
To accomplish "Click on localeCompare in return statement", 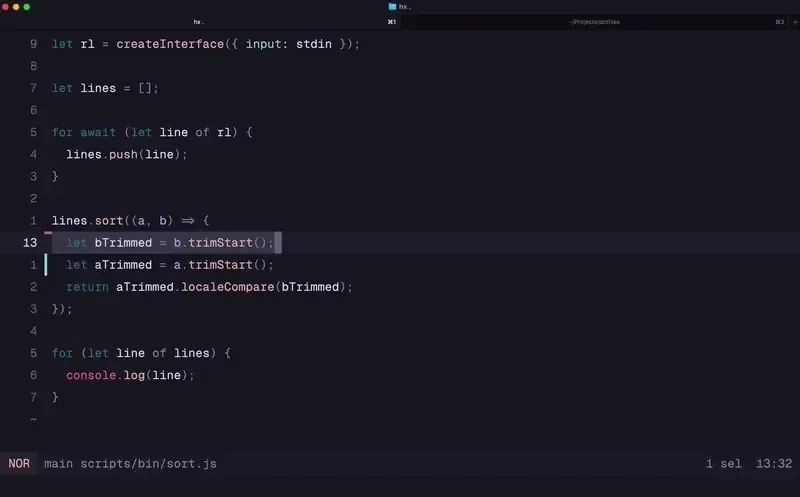I will [x=227, y=287].
